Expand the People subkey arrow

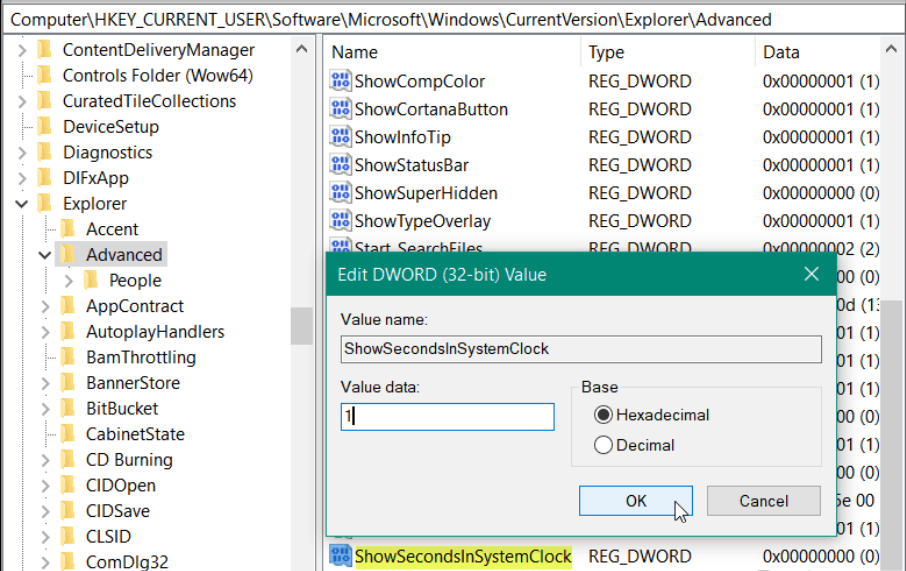(x=68, y=281)
